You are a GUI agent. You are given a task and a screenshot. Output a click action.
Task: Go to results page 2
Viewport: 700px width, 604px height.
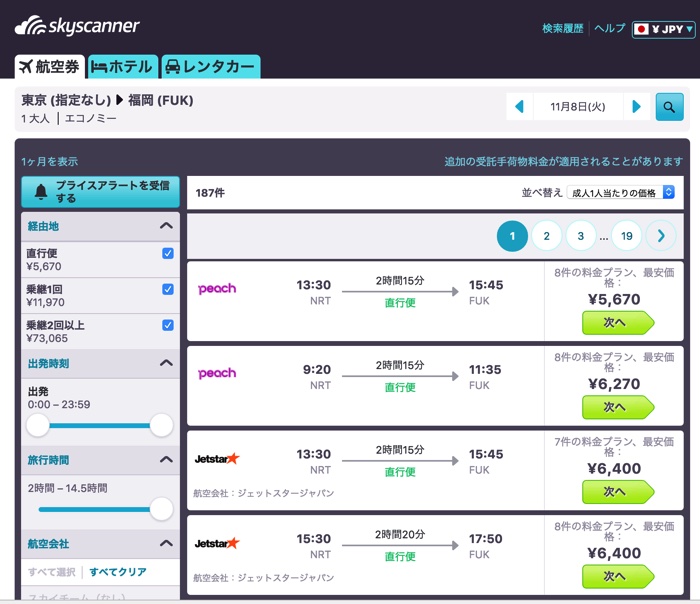click(x=546, y=236)
